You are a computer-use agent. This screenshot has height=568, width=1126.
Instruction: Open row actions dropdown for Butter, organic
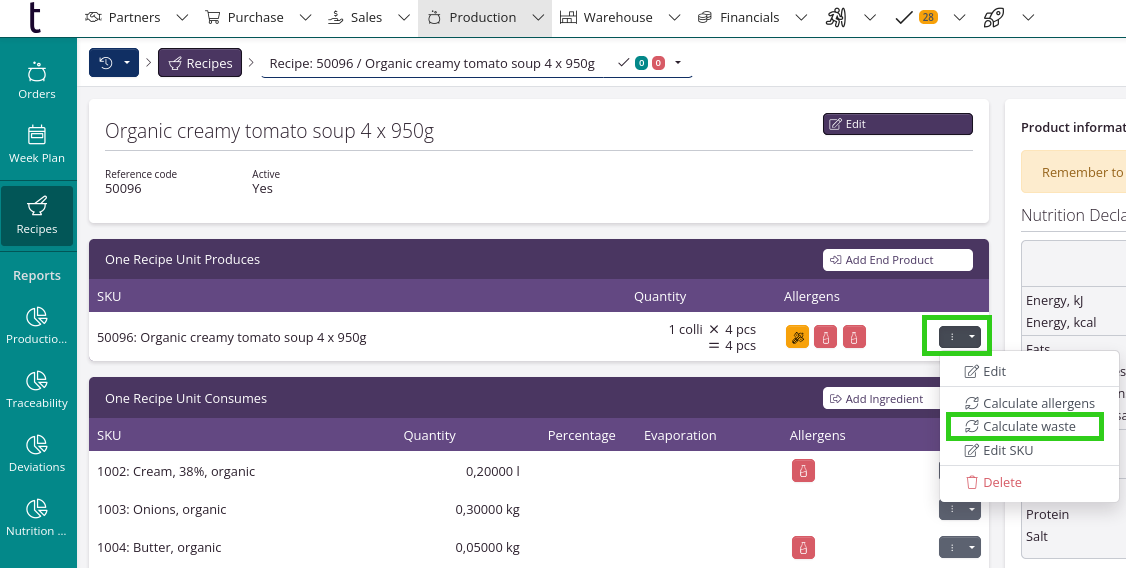(959, 547)
